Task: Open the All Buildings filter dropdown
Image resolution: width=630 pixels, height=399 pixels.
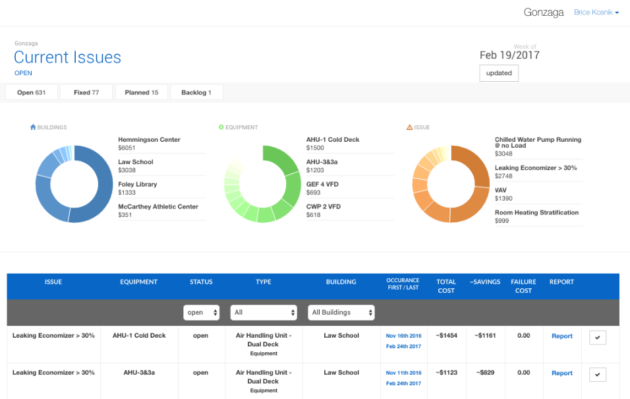Action: click(x=341, y=312)
